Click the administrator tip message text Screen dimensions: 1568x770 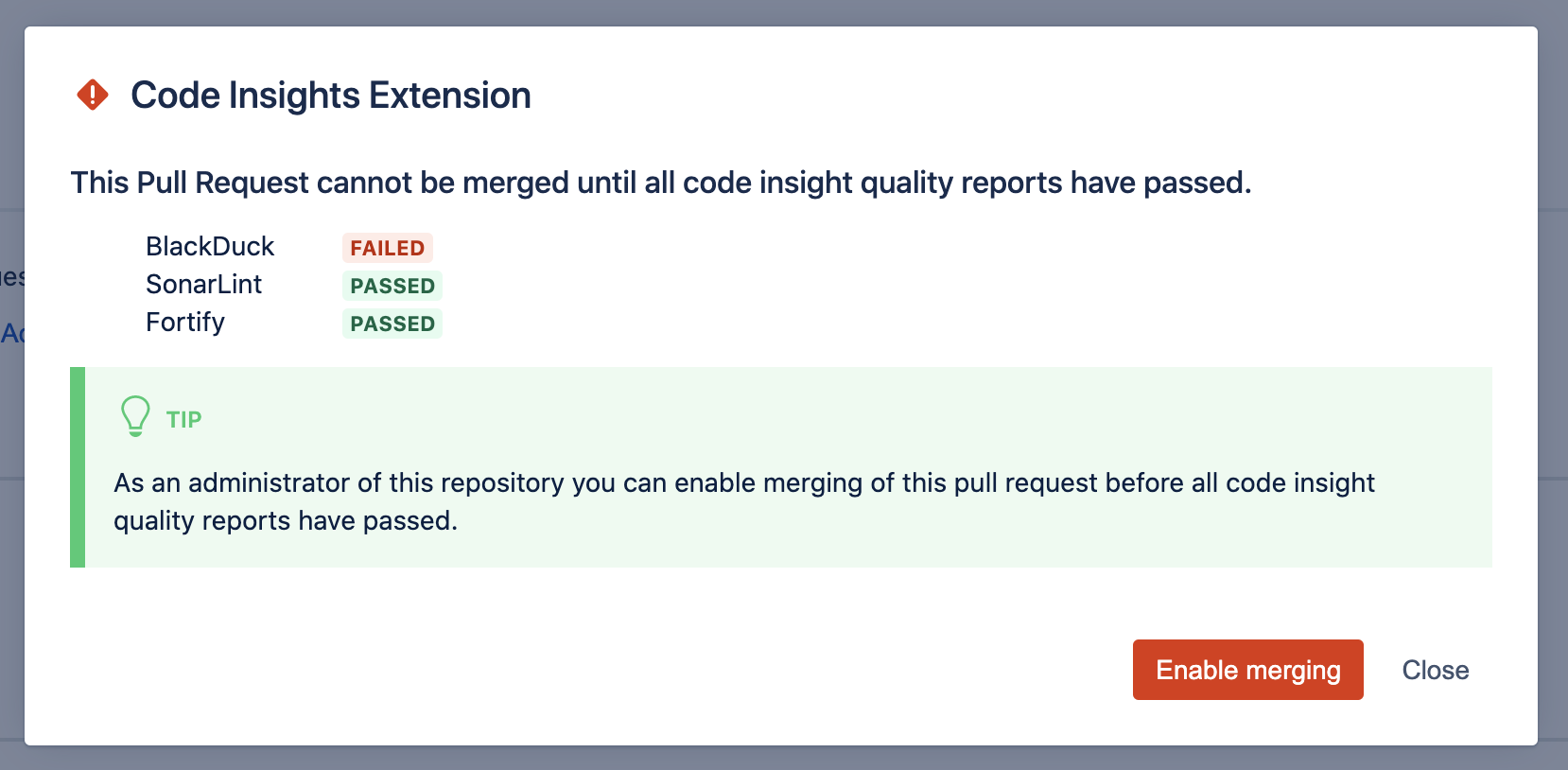click(744, 501)
